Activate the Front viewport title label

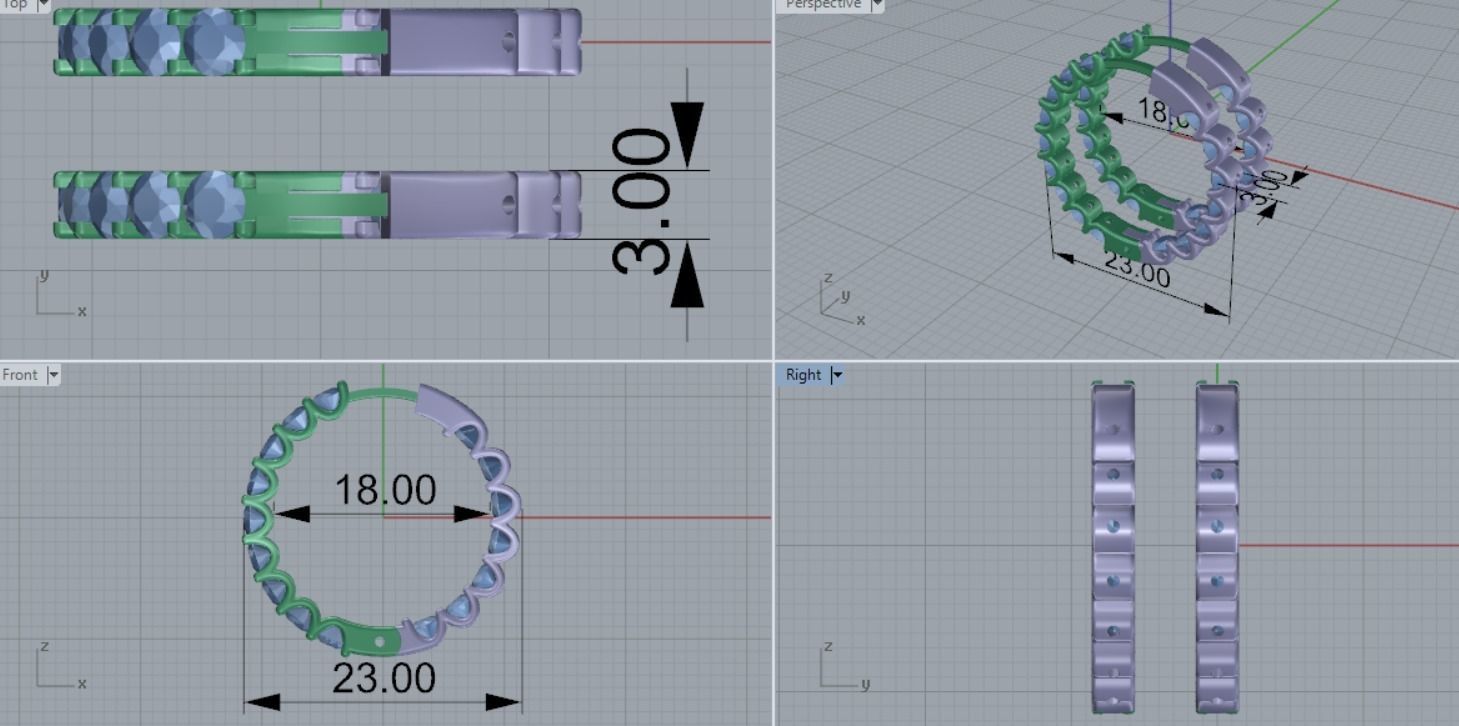[x=20, y=375]
